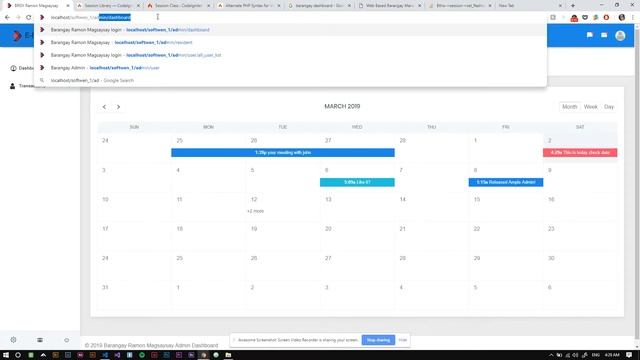Viewport: 640px width, 360px height.
Task: Go to the next month with right chevron
Action: click(x=118, y=107)
